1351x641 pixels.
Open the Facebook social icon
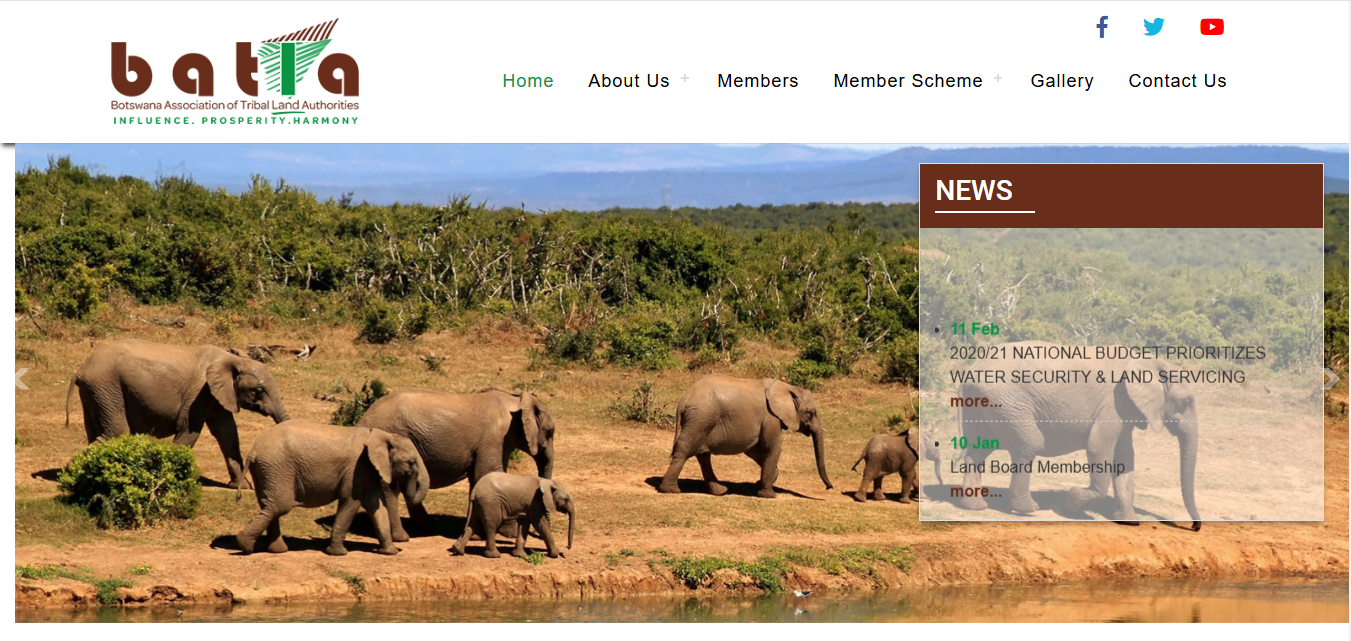click(1102, 27)
